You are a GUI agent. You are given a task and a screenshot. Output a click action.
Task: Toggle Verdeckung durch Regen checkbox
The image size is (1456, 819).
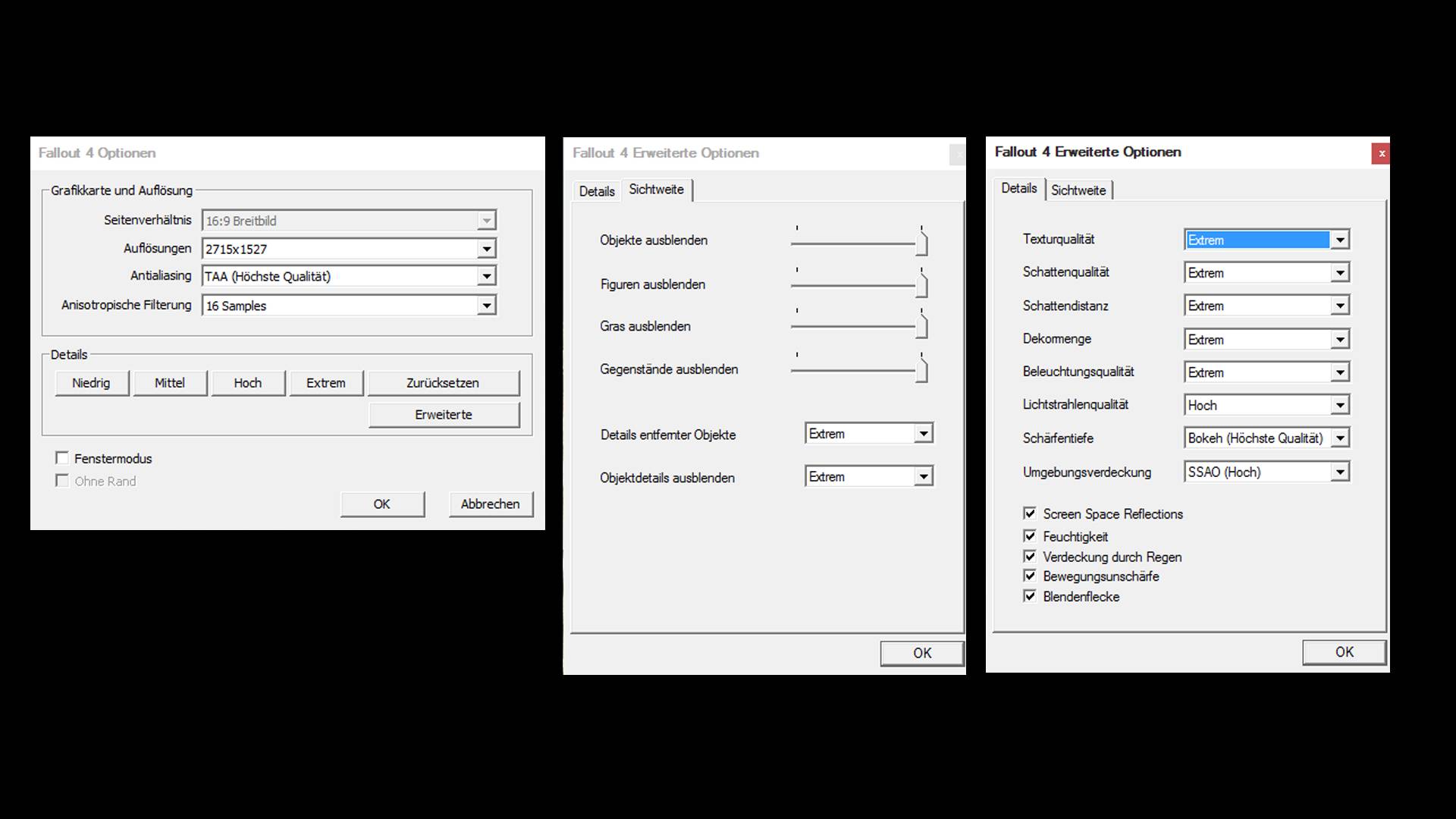tap(1029, 556)
